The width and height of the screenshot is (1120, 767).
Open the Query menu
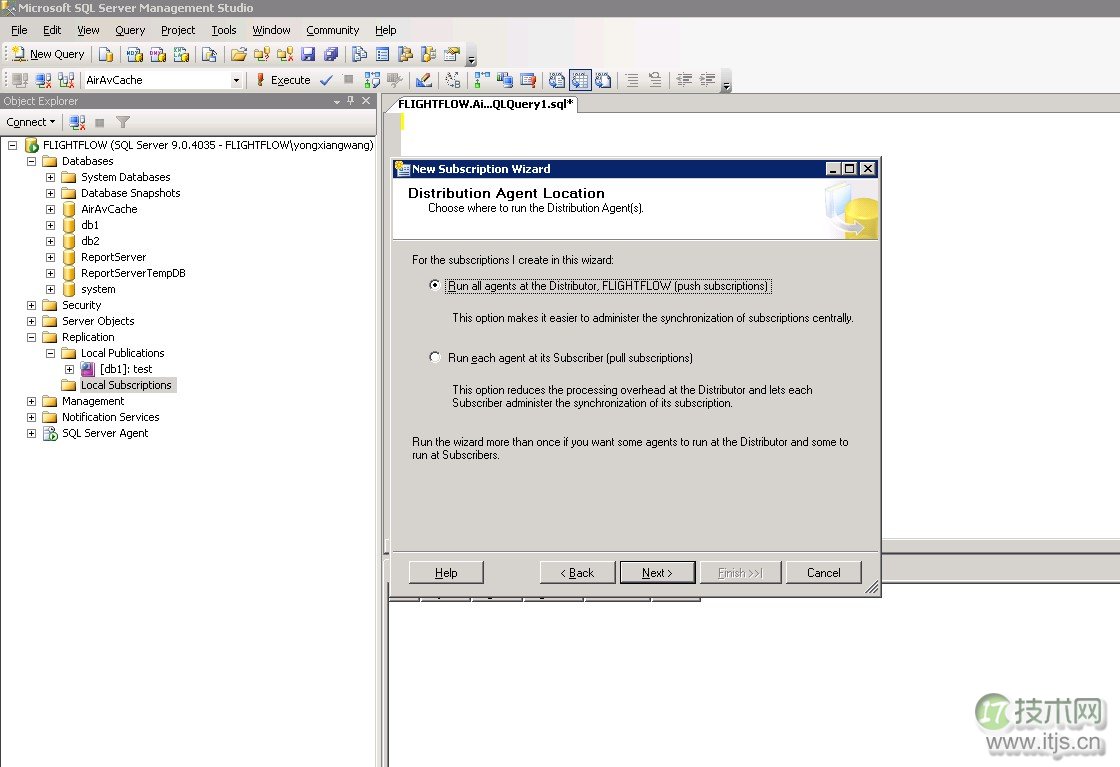pyautogui.click(x=130, y=30)
